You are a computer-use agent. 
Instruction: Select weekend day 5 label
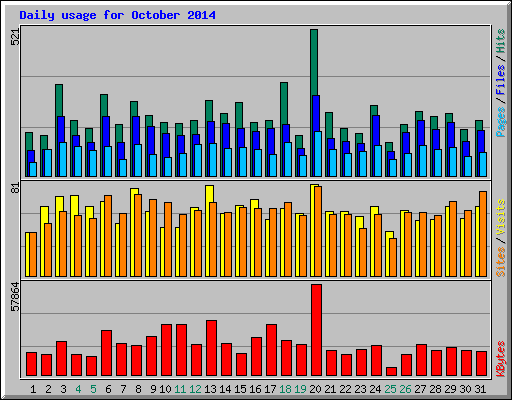pos(93,389)
